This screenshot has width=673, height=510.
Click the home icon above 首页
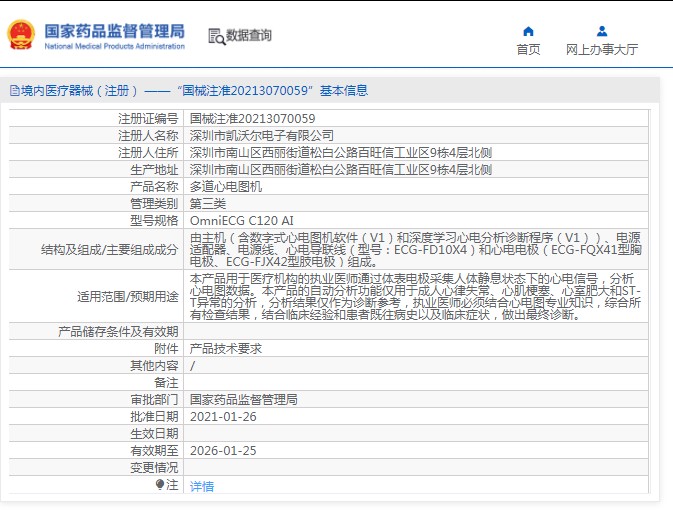528,31
